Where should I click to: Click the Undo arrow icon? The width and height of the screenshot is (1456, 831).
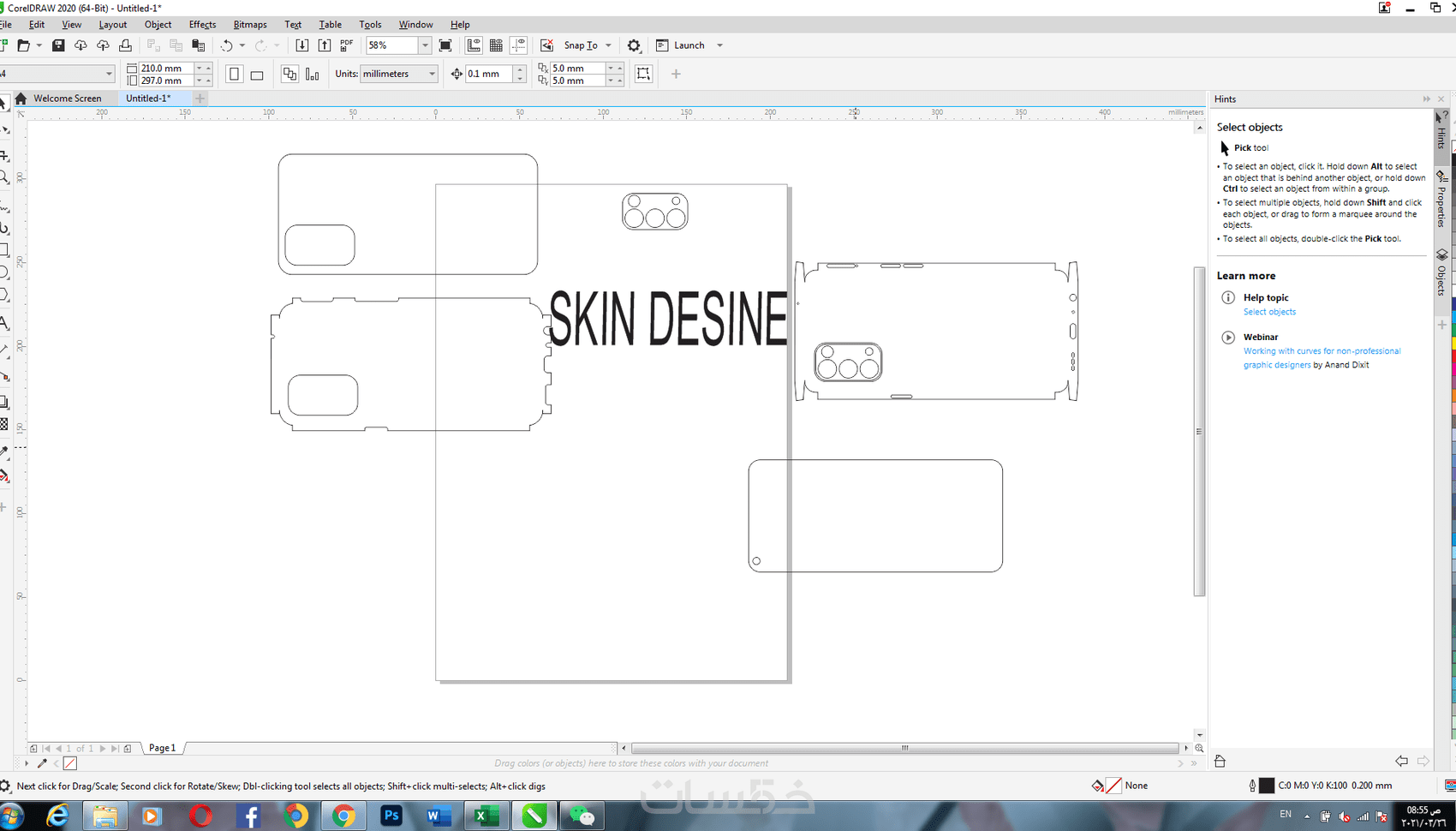coord(226,45)
